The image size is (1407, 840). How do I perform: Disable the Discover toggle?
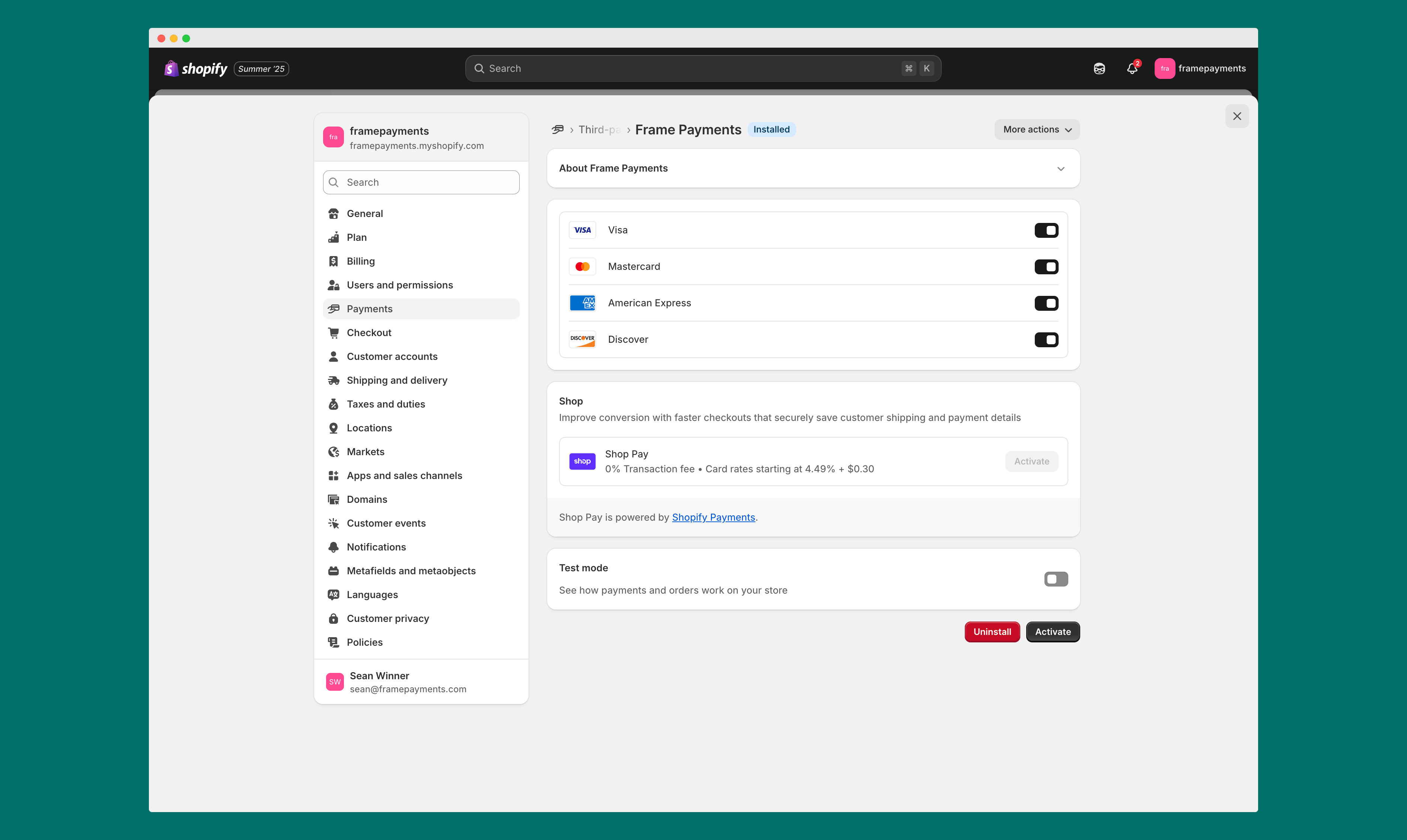coord(1046,340)
